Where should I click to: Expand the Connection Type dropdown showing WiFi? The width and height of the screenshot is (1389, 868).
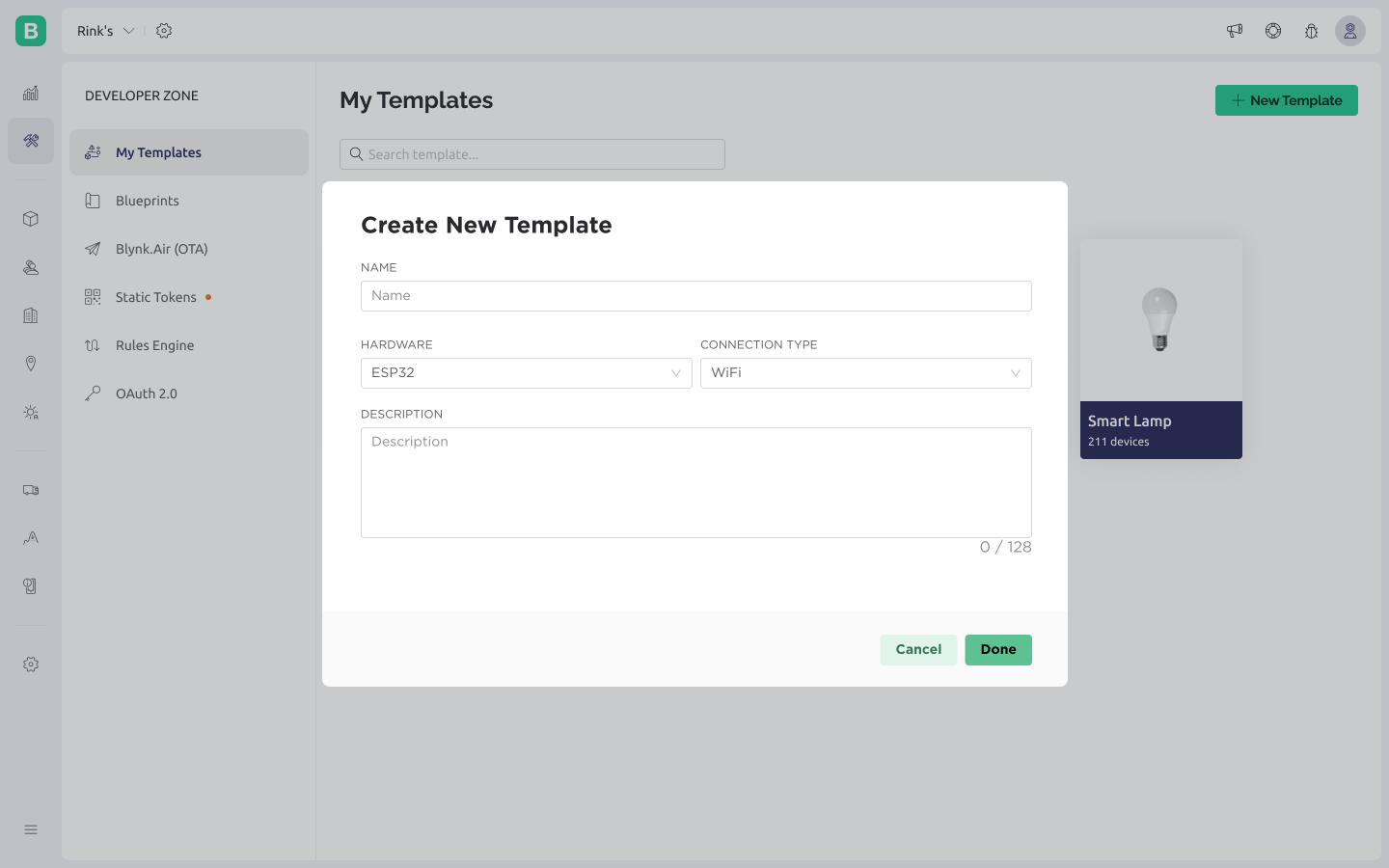tap(865, 372)
